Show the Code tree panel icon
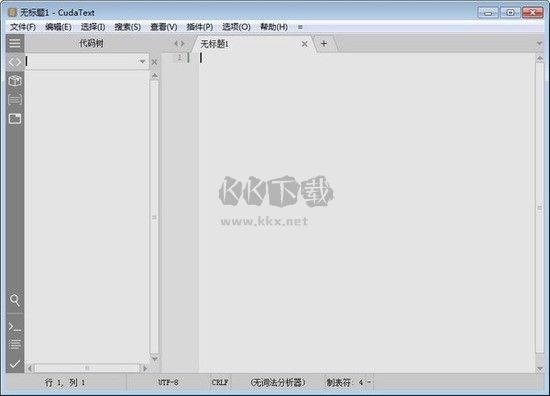The image size is (550, 396). [15, 62]
